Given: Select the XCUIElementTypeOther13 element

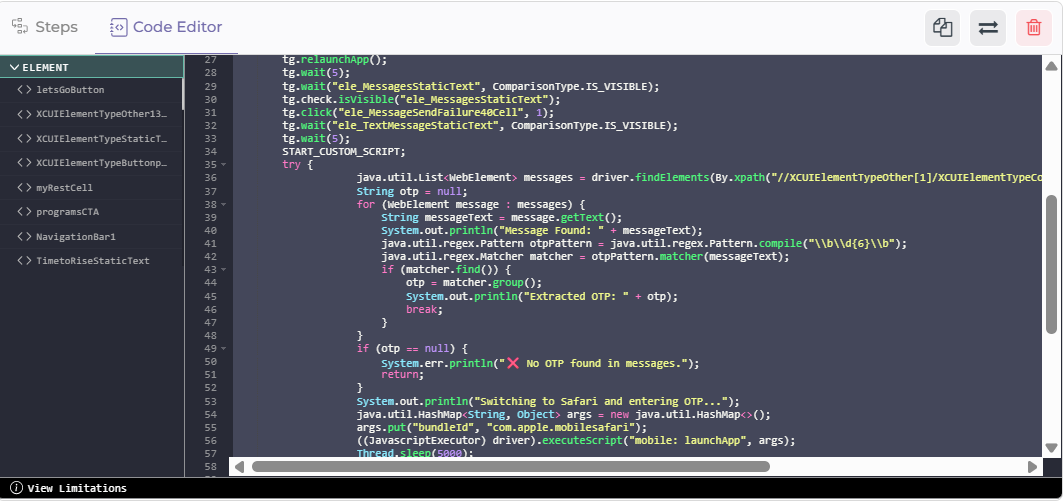Looking at the screenshot, I should point(101,114).
